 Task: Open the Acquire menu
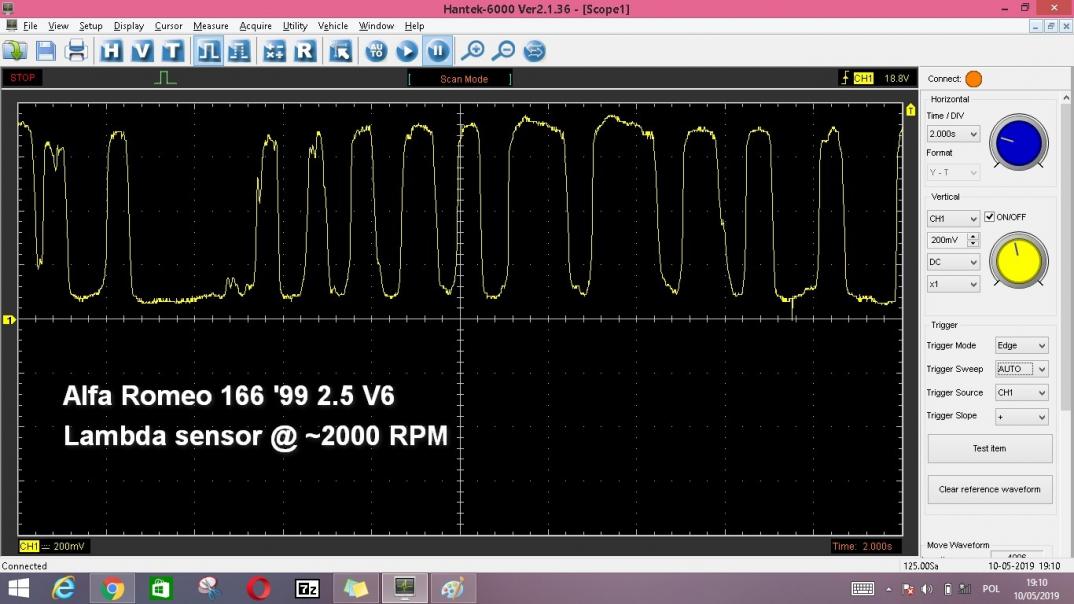(x=255, y=26)
